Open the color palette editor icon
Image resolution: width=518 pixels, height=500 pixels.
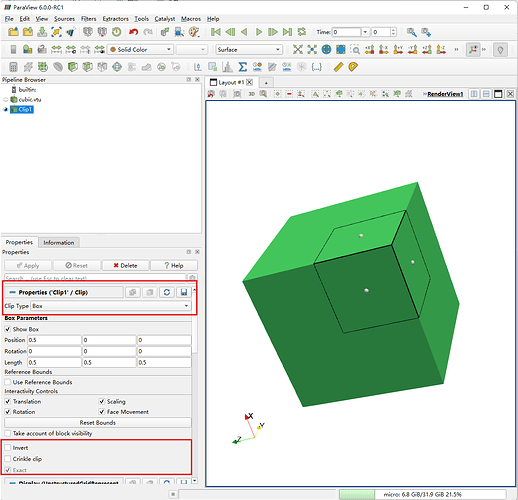click(x=194, y=32)
